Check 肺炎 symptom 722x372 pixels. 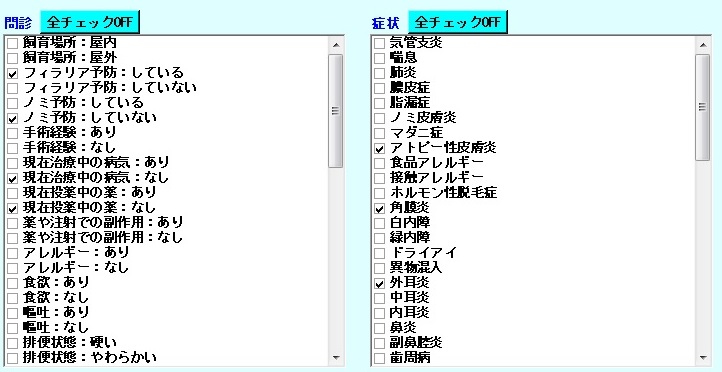(379, 74)
